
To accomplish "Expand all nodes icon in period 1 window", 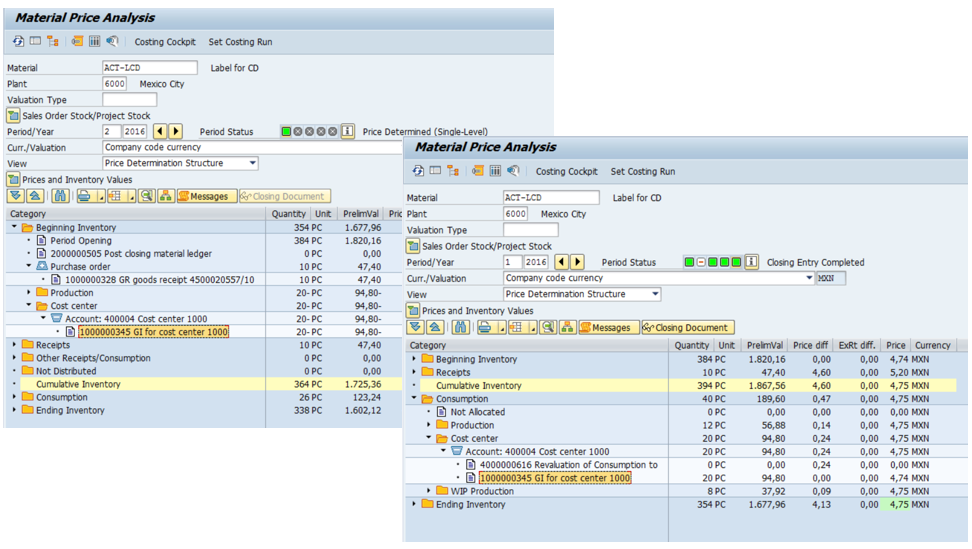I will coord(415,328).
